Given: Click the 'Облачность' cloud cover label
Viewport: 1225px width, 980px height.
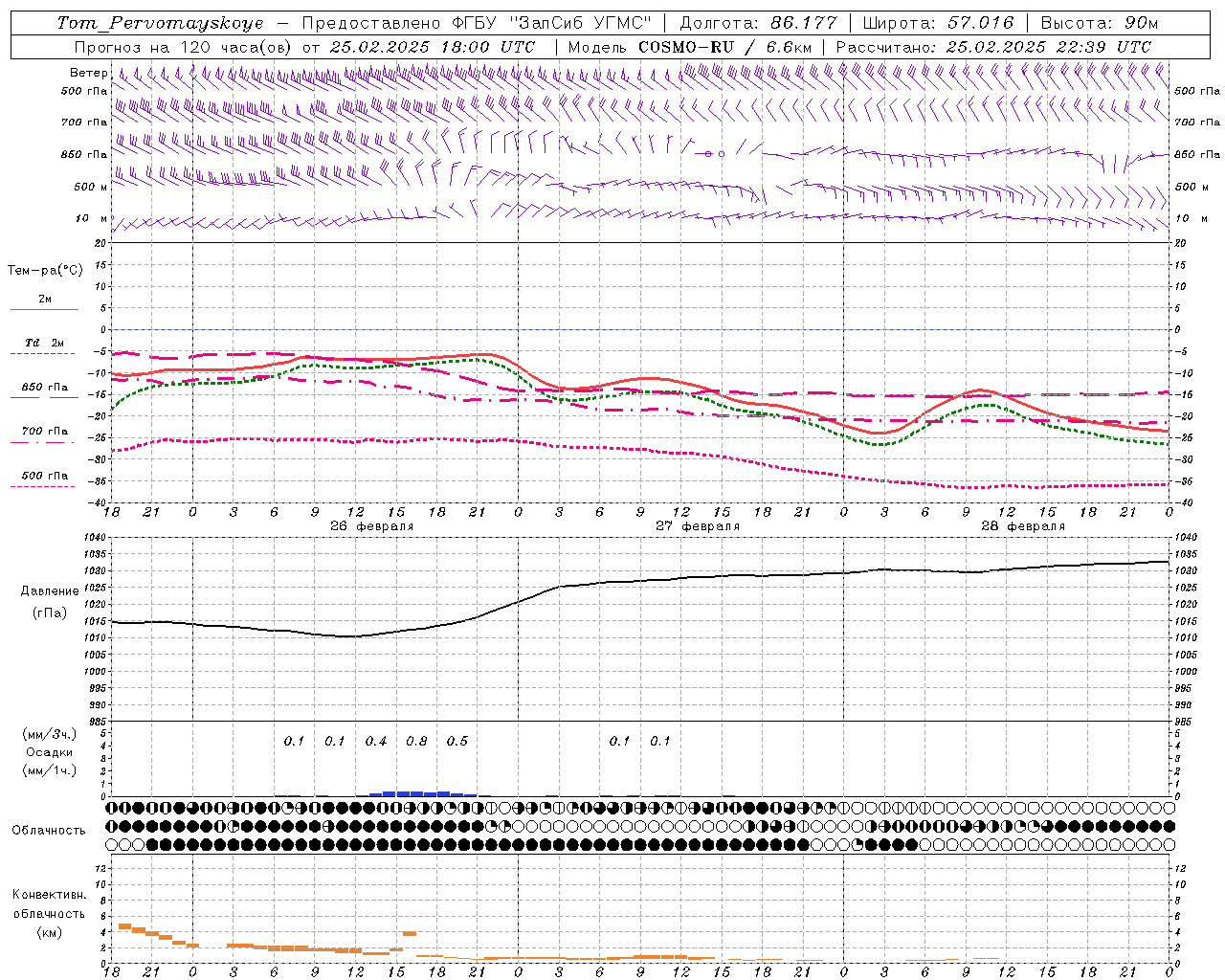Looking at the screenshot, I should click(x=49, y=831).
